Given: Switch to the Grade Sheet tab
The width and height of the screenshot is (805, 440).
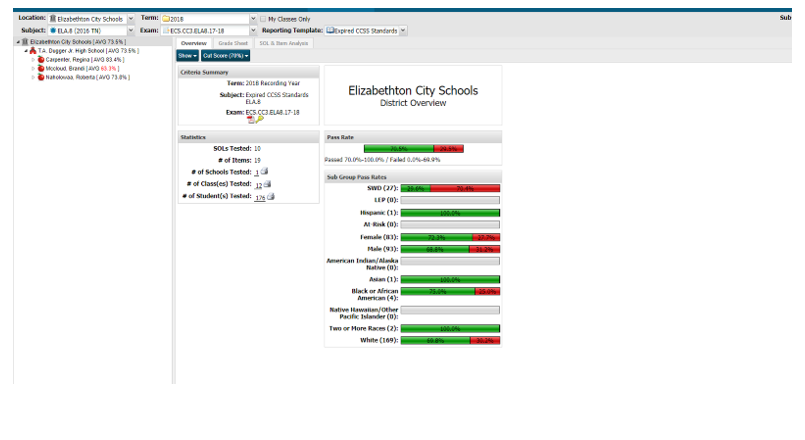Looking at the screenshot, I should click(233, 43).
